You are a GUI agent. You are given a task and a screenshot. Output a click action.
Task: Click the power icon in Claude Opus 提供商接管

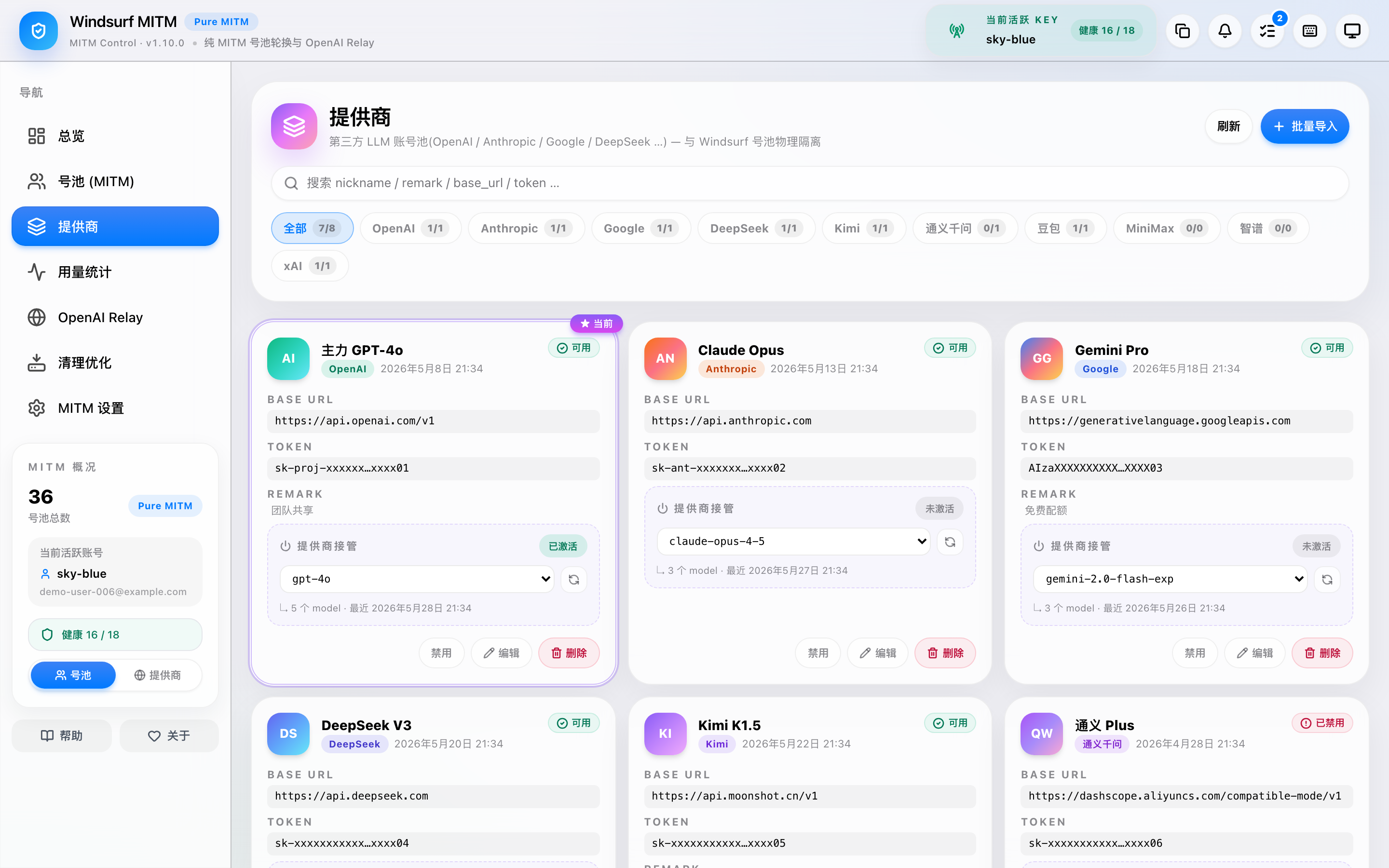(662, 509)
